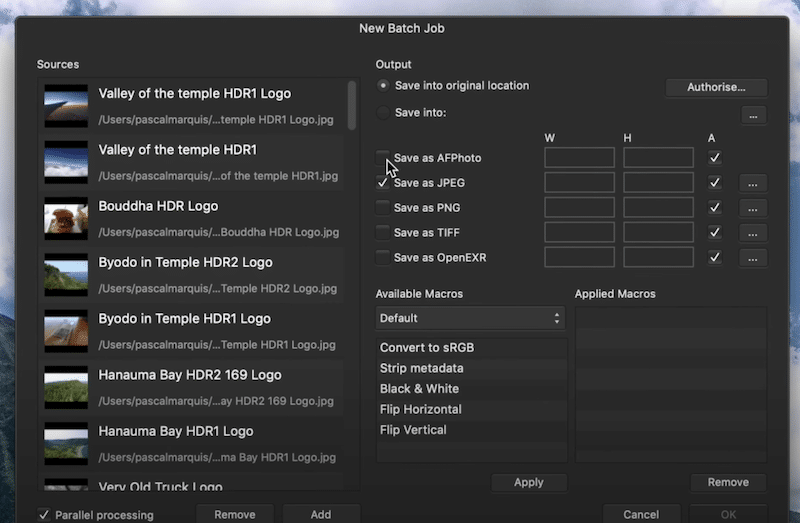
Task: Click the height field for OpenEXR
Action: pos(658,258)
